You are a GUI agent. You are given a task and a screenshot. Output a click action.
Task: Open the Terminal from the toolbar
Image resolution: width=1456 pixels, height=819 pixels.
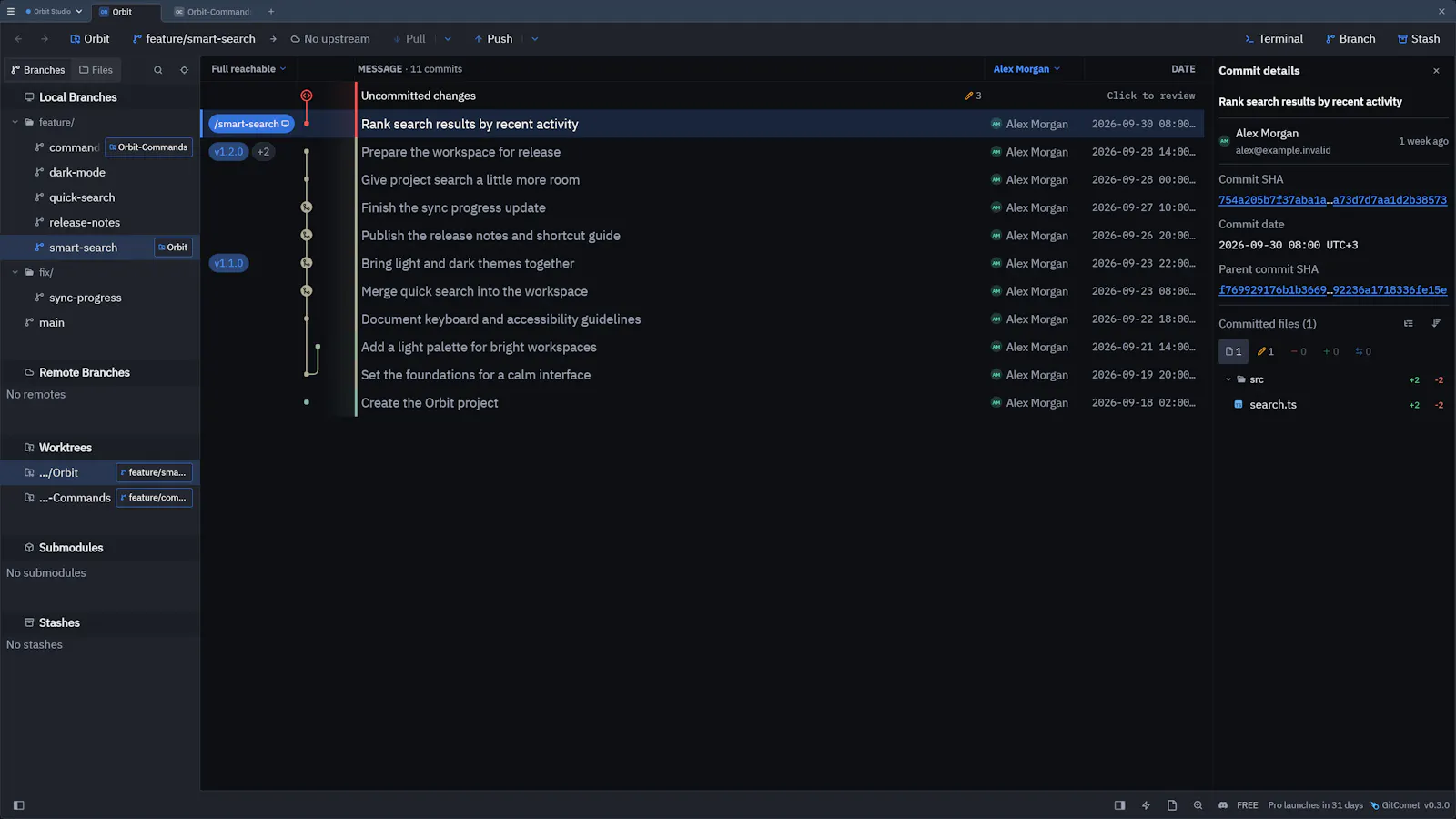tap(1273, 39)
